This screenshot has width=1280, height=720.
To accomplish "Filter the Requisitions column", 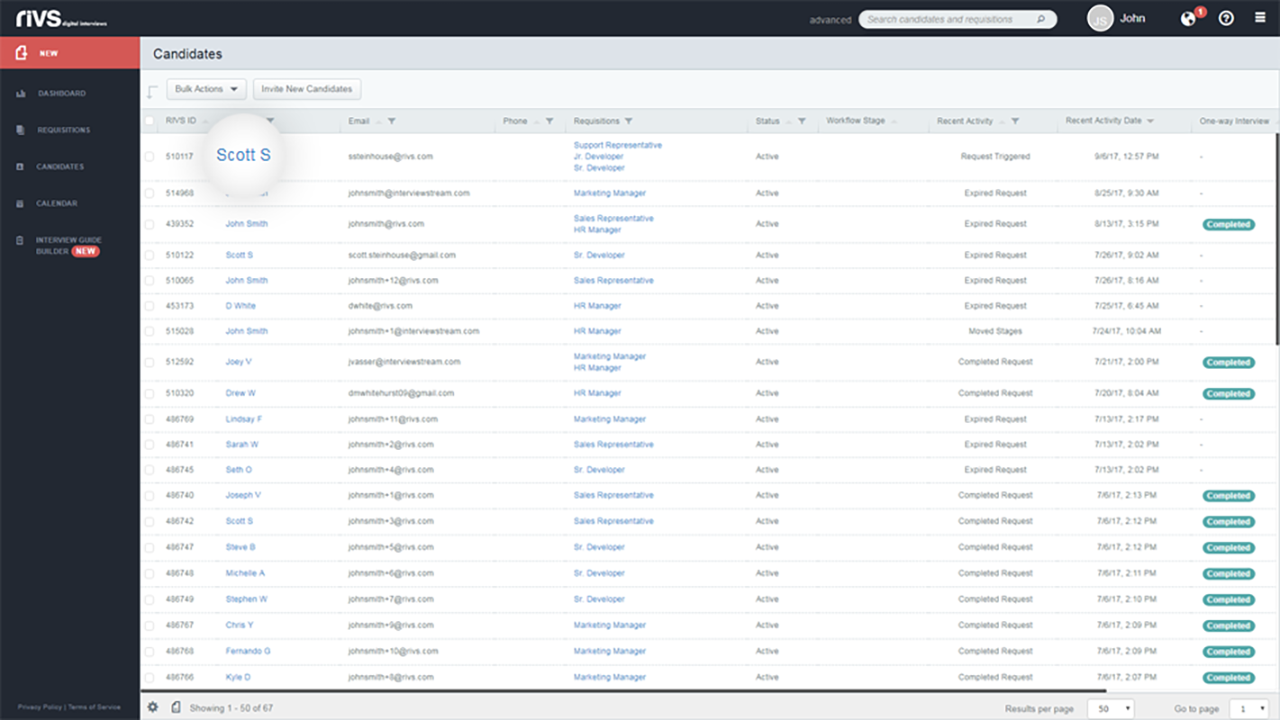I will [628, 121].
